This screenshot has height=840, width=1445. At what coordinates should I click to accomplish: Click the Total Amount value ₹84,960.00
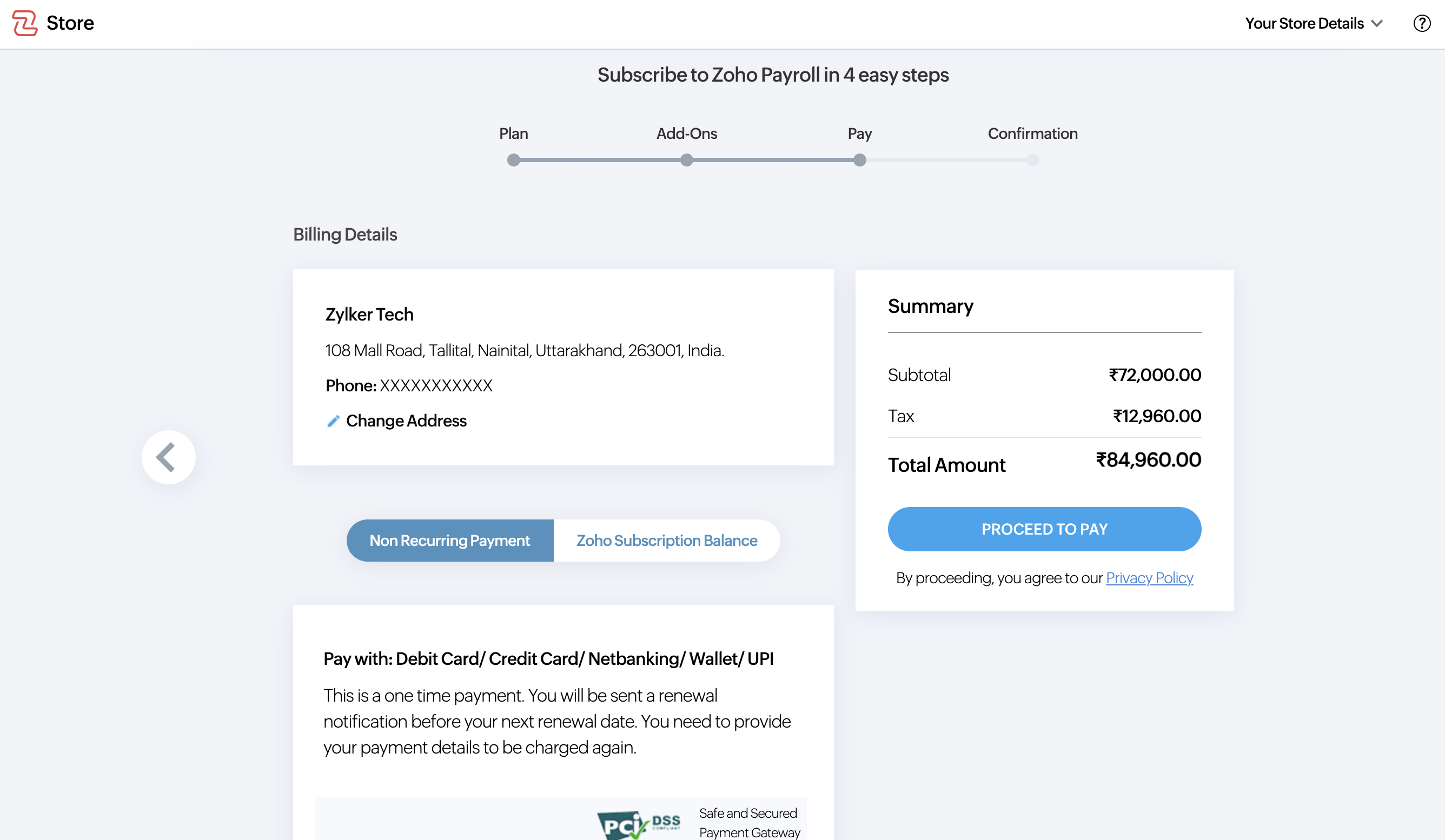click(x=1148, y=459)
